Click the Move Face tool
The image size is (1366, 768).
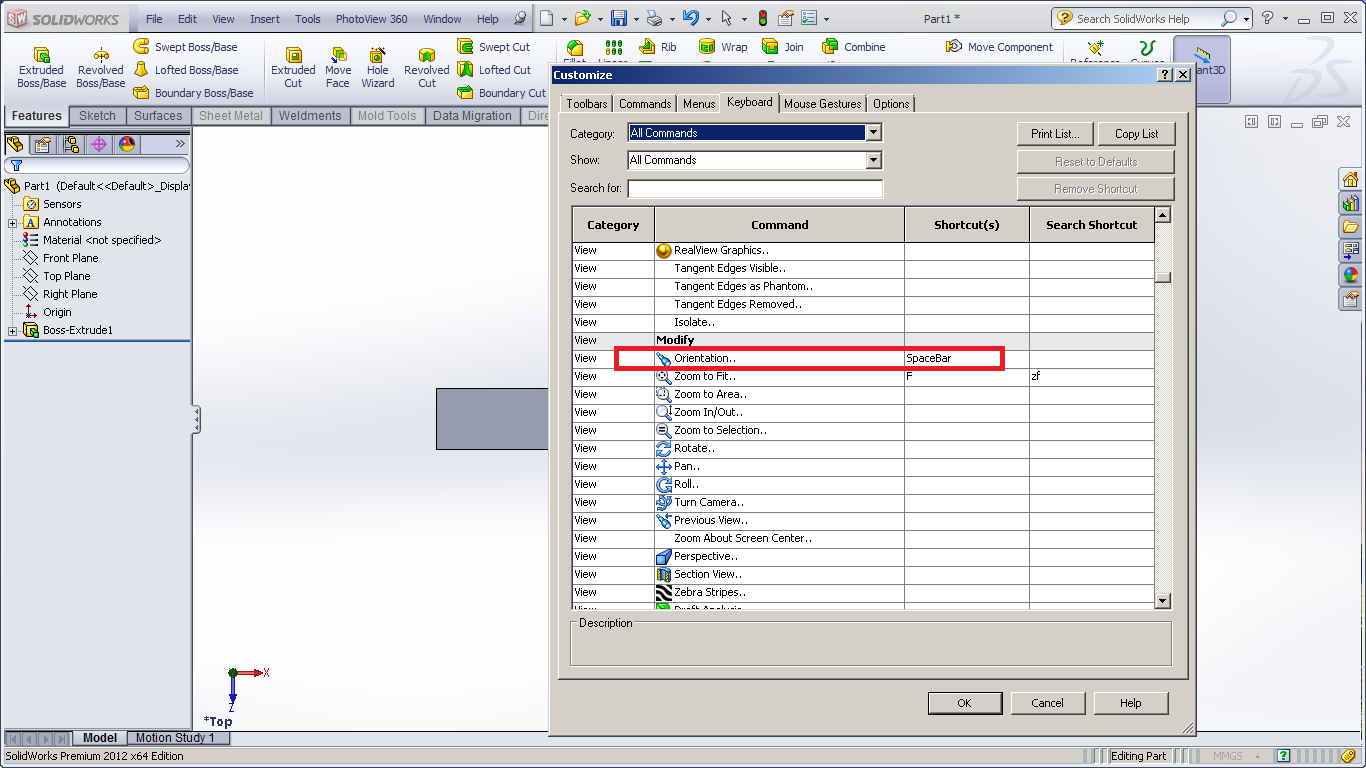tap(338, 67)
